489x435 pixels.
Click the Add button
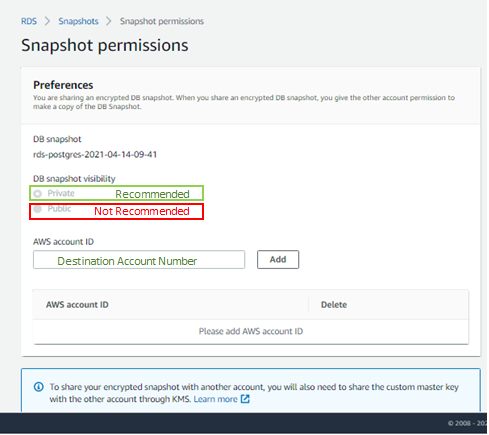point(278,260)
